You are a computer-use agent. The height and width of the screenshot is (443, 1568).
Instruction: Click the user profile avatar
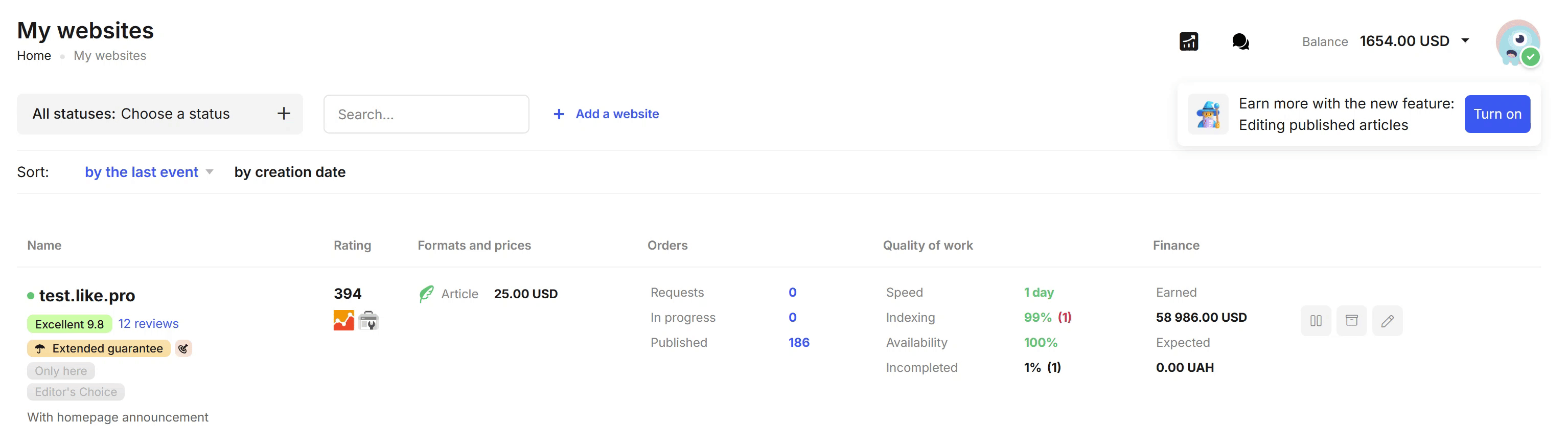coord(1517,42)
